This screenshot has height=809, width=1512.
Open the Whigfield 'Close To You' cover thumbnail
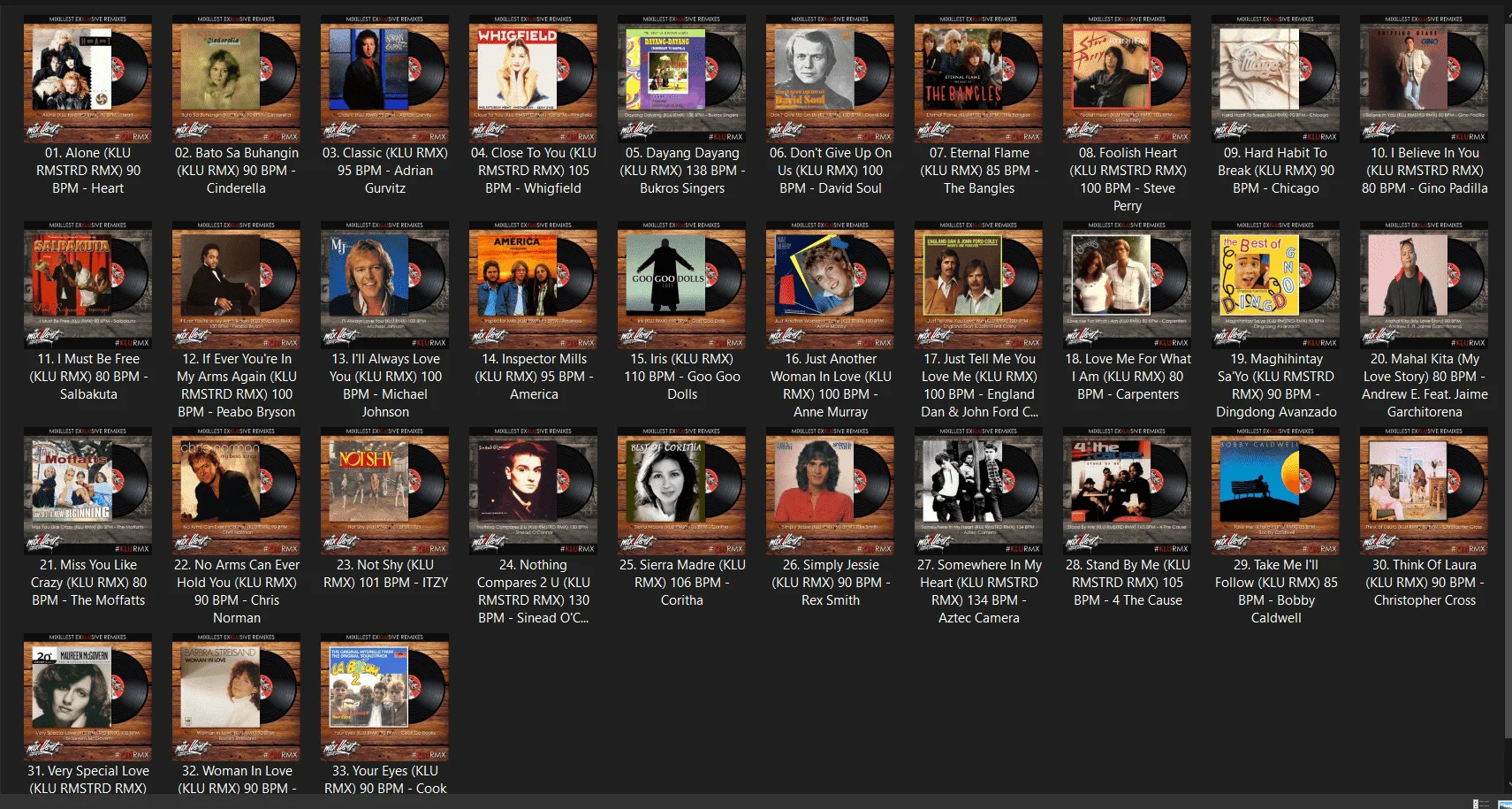click(x=534, y=79)
